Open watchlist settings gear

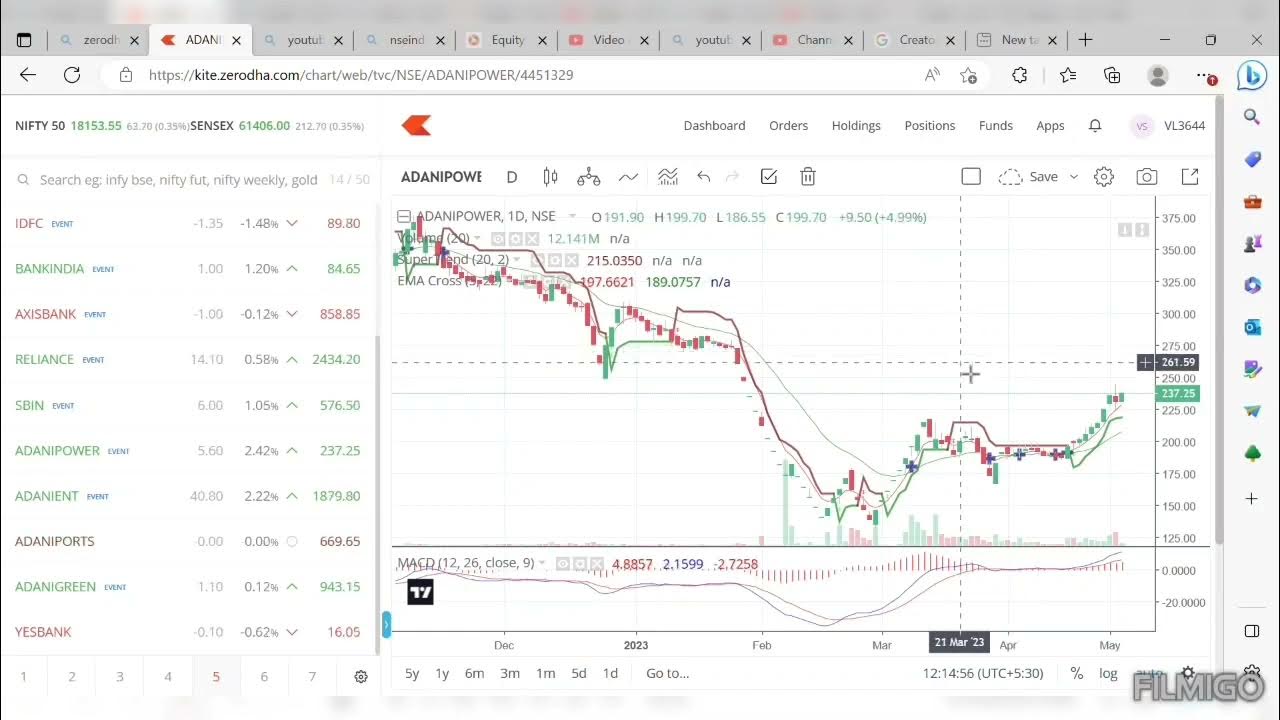click(361, 677)
